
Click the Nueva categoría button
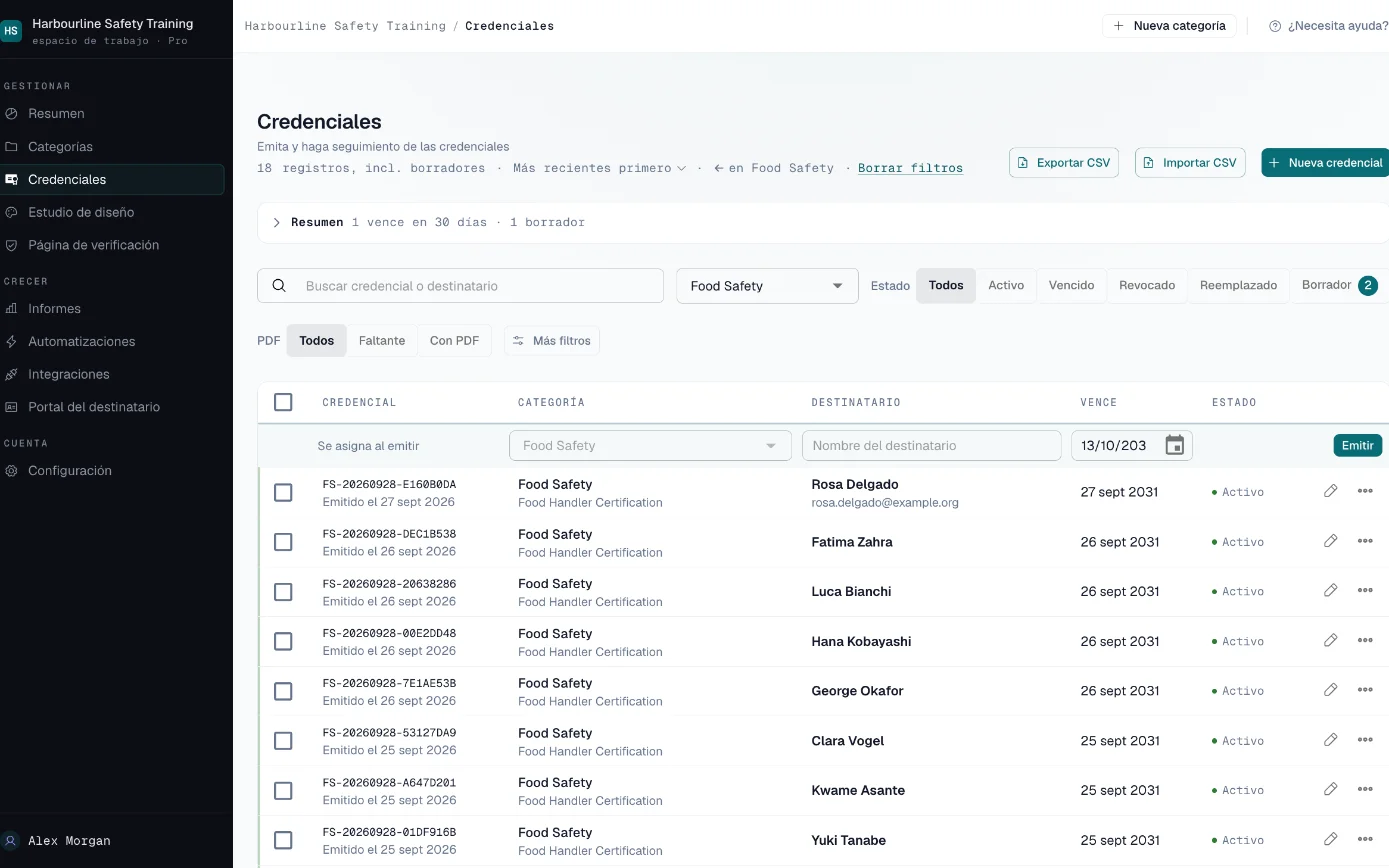(1169, 26)
